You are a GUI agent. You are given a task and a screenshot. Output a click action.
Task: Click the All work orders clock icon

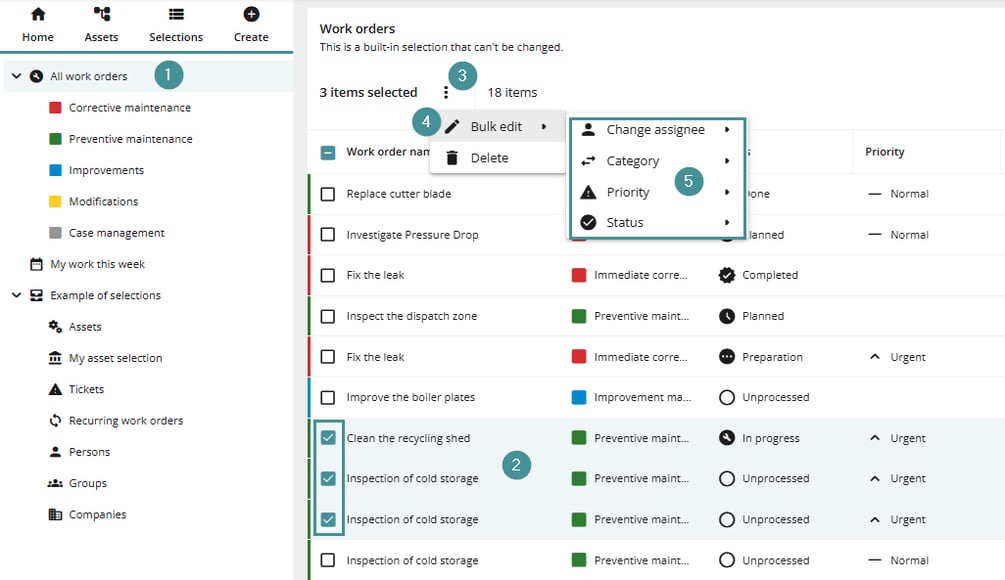(x=37, y=76)
